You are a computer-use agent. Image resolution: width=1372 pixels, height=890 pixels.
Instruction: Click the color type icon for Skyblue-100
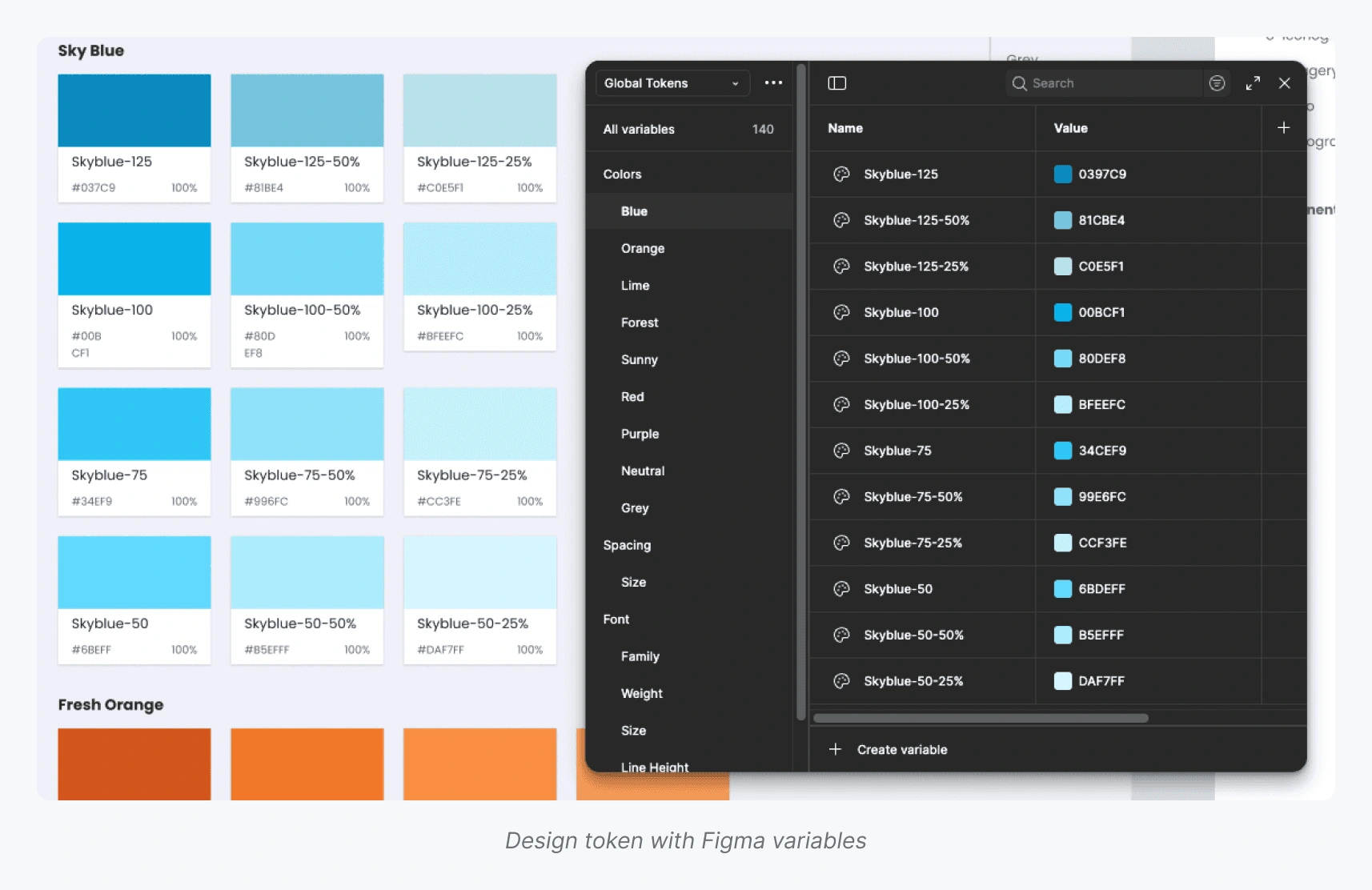point(841,313)
